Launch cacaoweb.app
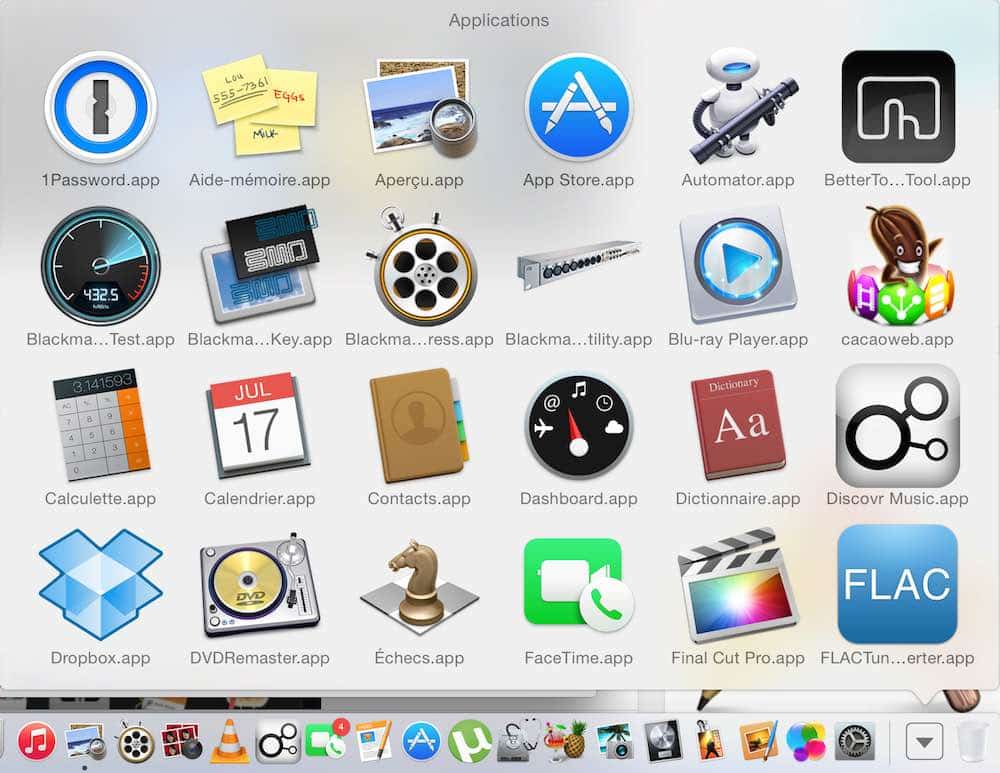This screenshot has width=1000, height=773. pos(898,266)
